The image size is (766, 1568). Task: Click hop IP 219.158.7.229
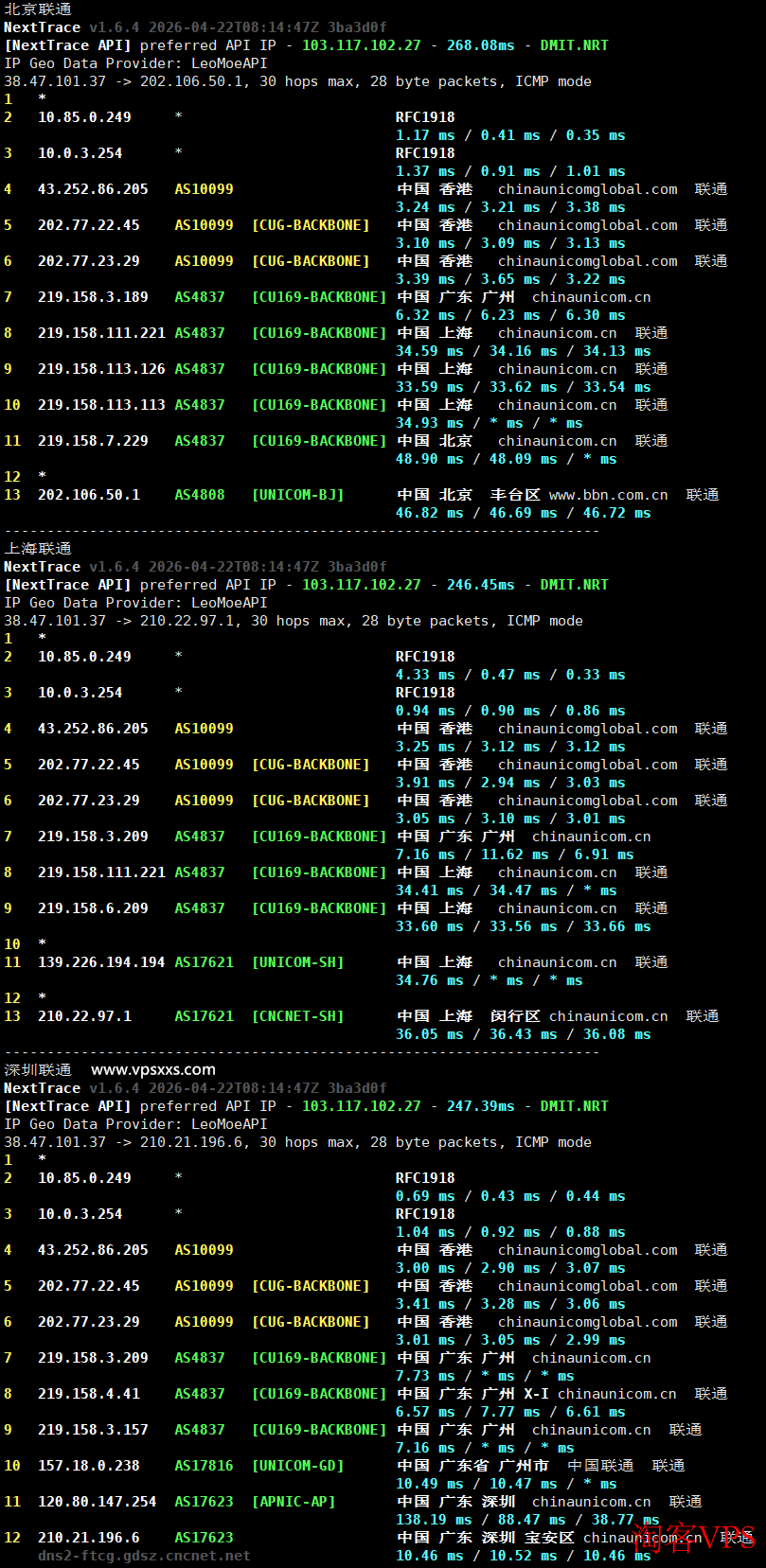93,441
